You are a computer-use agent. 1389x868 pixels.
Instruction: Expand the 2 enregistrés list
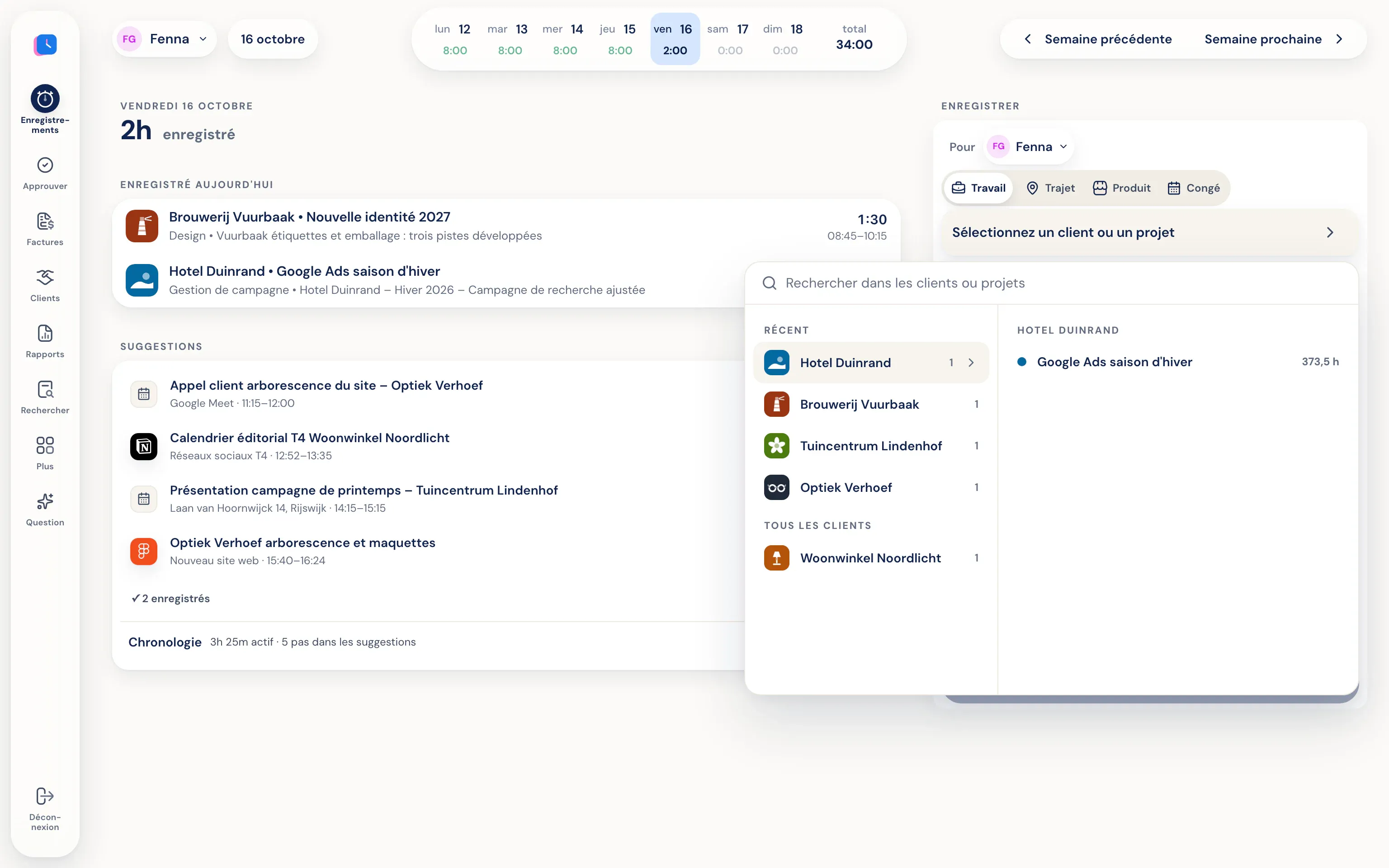(x=170, y=598)
